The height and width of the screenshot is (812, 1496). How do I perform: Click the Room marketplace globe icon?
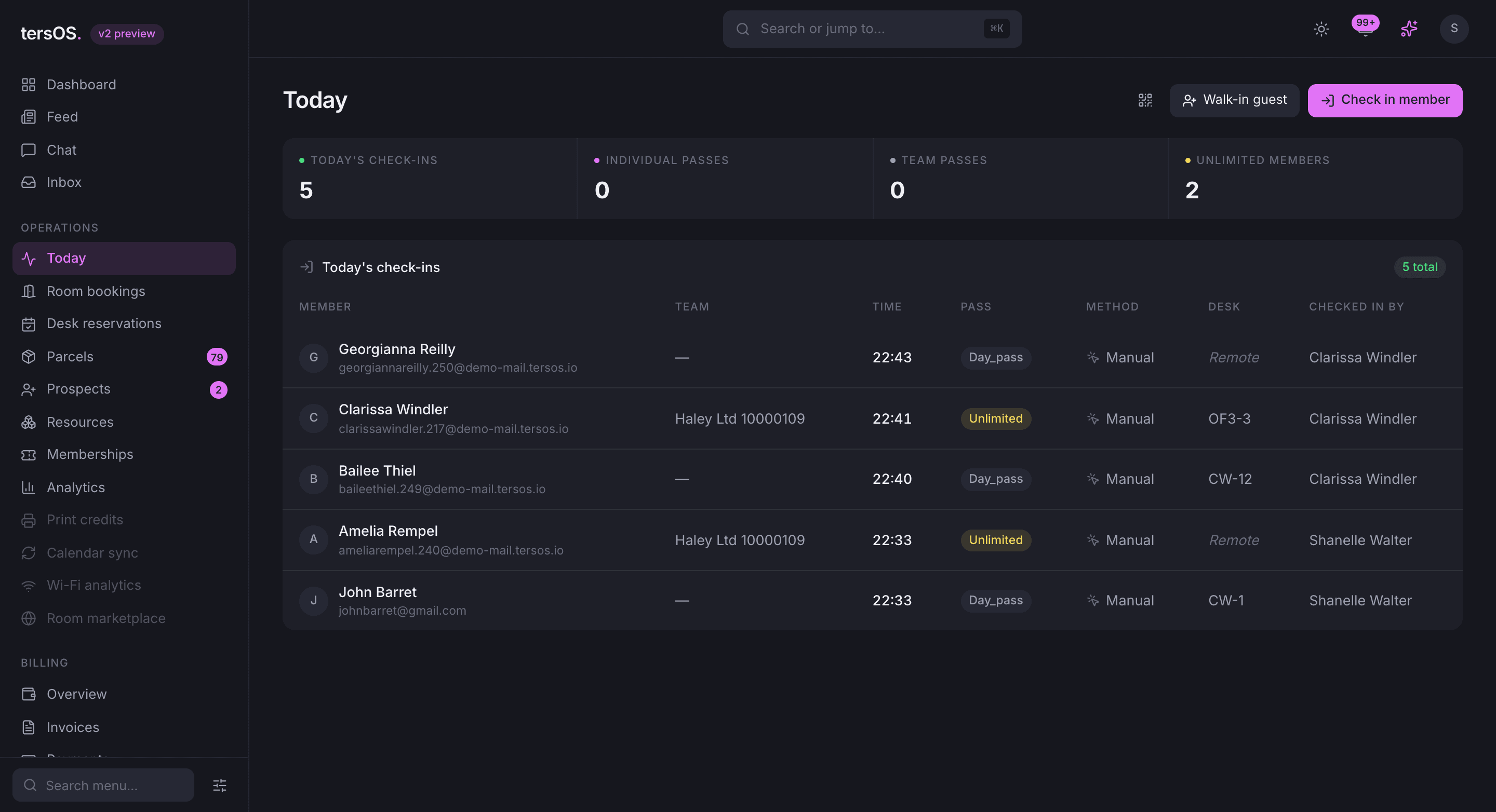pyautogui.click(x=29, y=618)
